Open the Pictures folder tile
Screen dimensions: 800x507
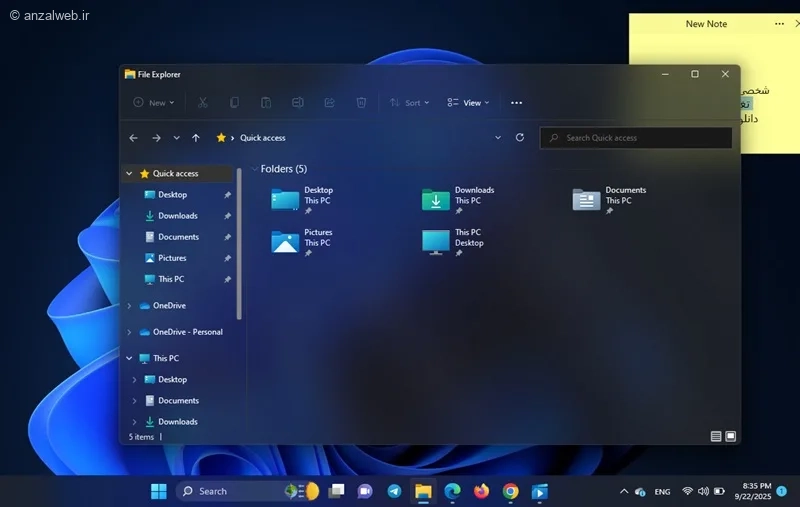pos(303,241)
